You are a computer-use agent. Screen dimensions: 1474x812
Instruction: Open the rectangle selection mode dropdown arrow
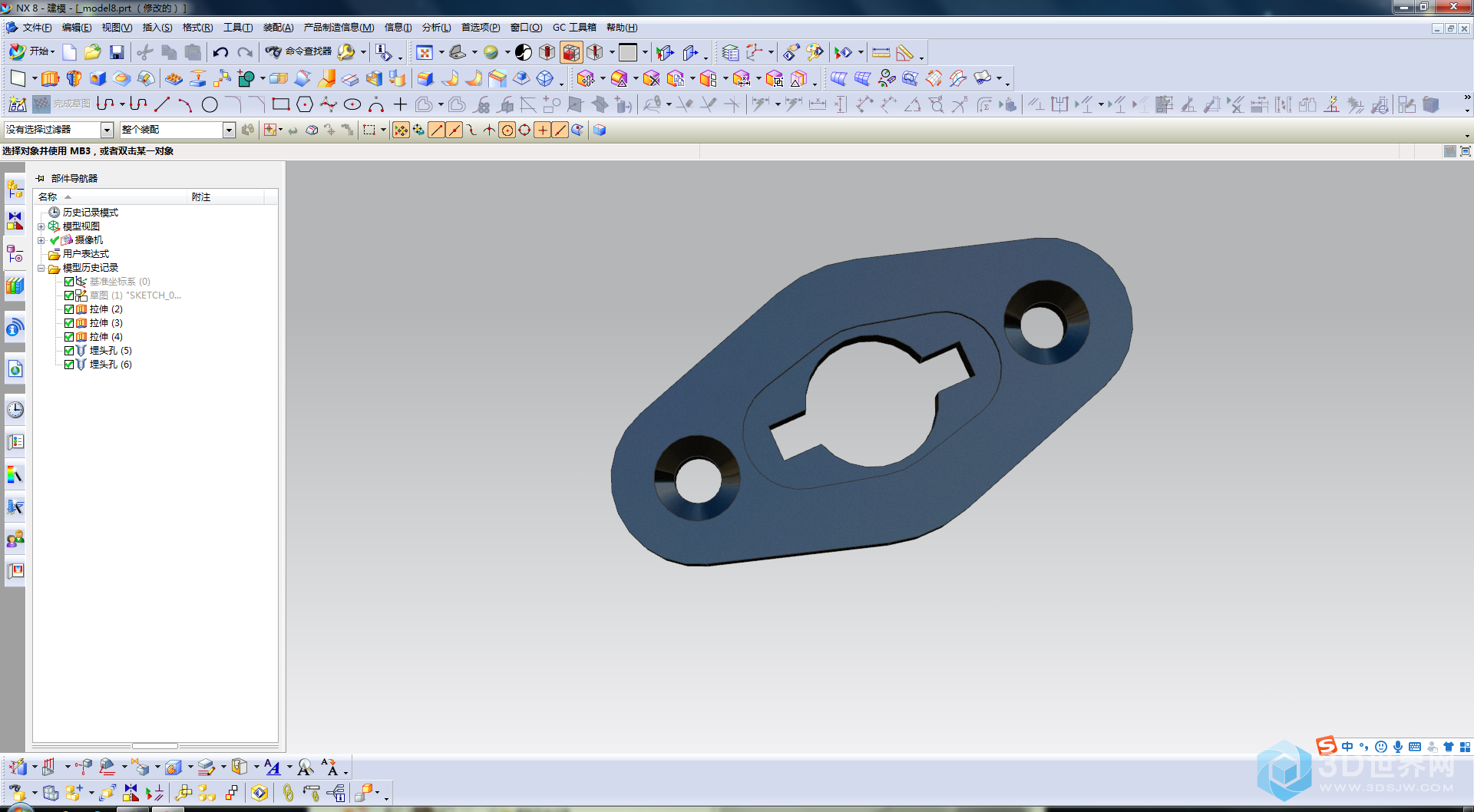click(383, 130)
